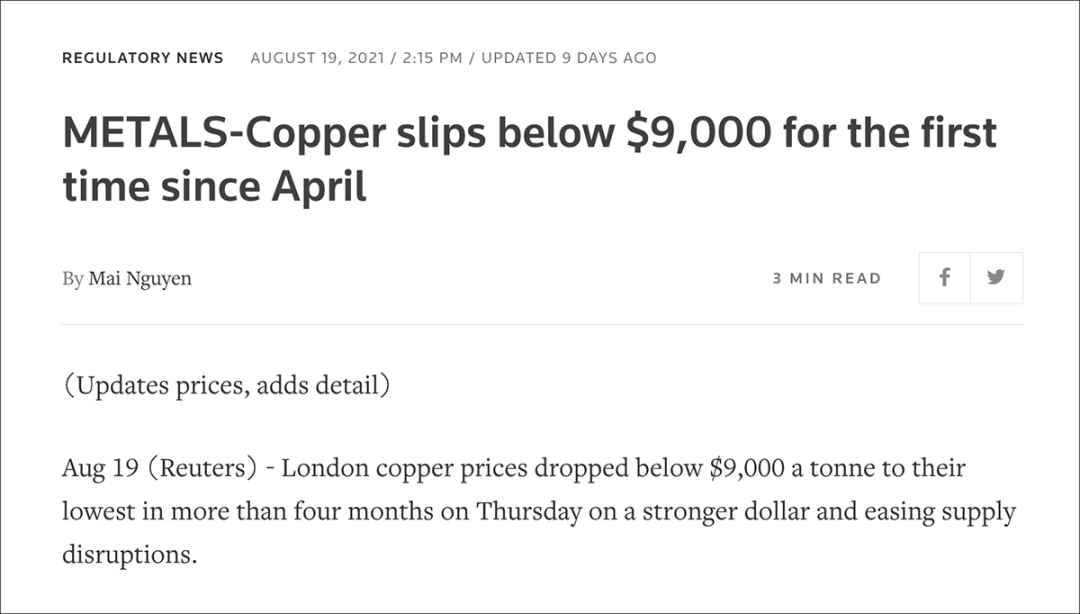1080x614 pixels.
Task: Click the UPDATED 9 DAYS AGO label
Action: [569, 58]
